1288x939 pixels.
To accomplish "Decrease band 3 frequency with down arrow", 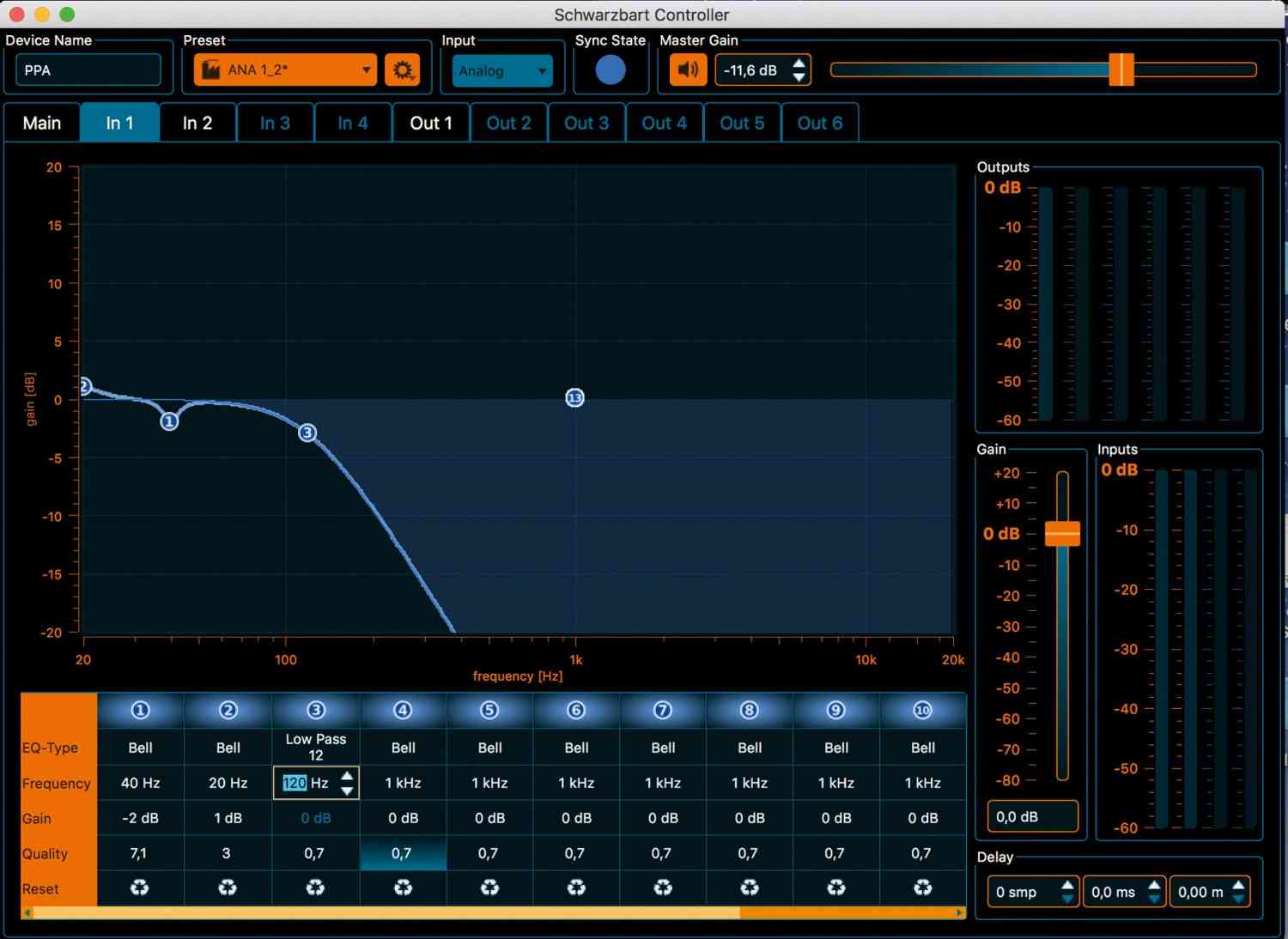I will click(x=347, y=791).
